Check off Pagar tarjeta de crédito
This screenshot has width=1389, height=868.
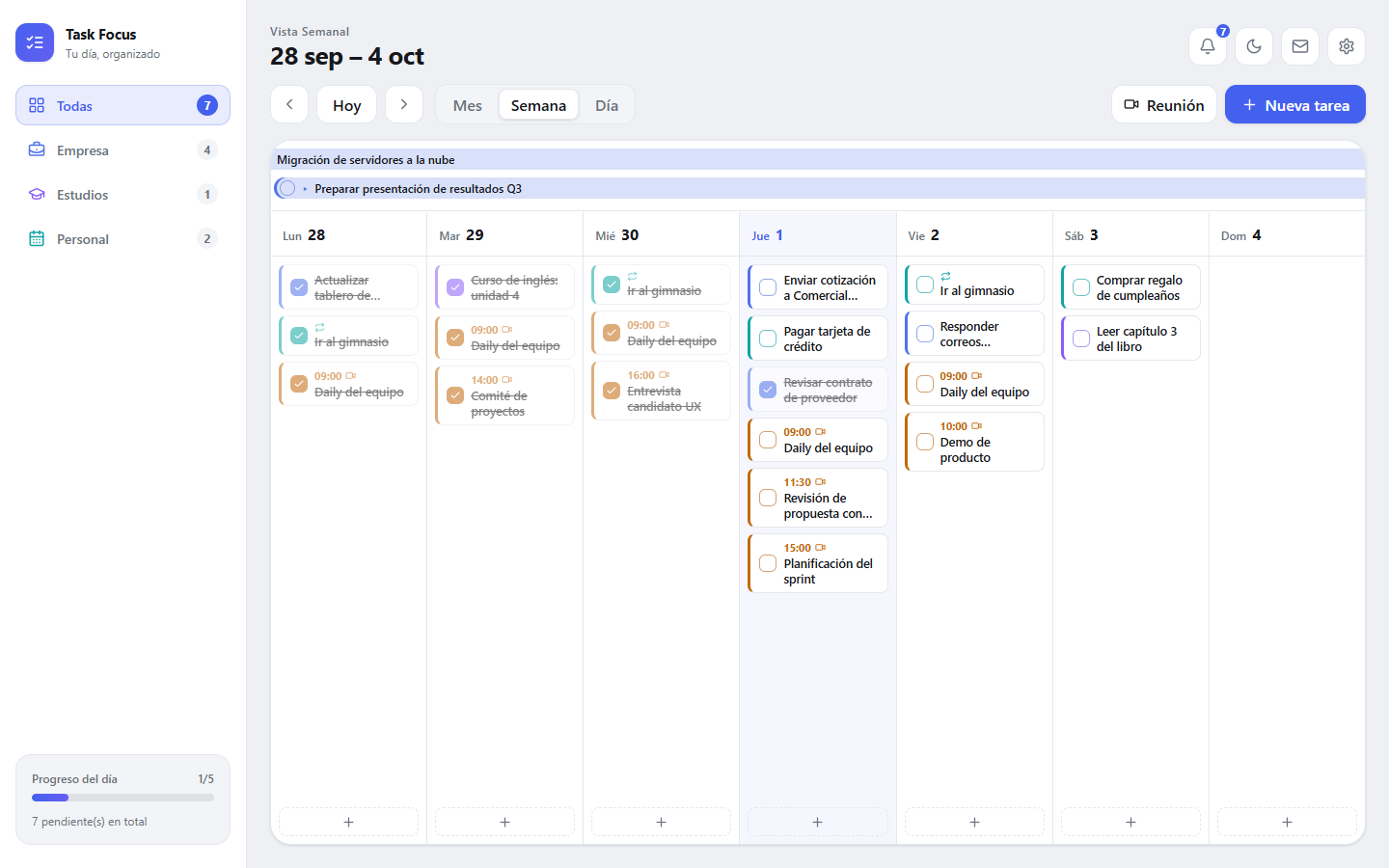(768, 339)
